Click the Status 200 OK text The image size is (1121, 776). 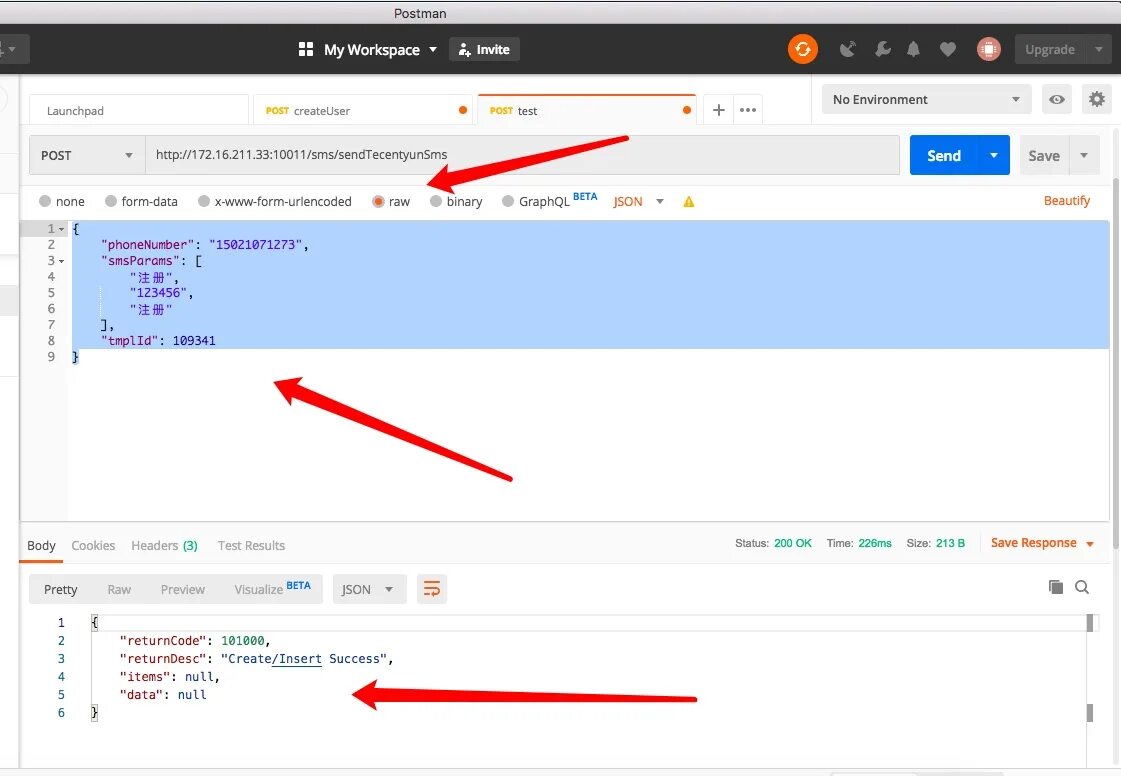pyautogui.click(x=773, y=544)
